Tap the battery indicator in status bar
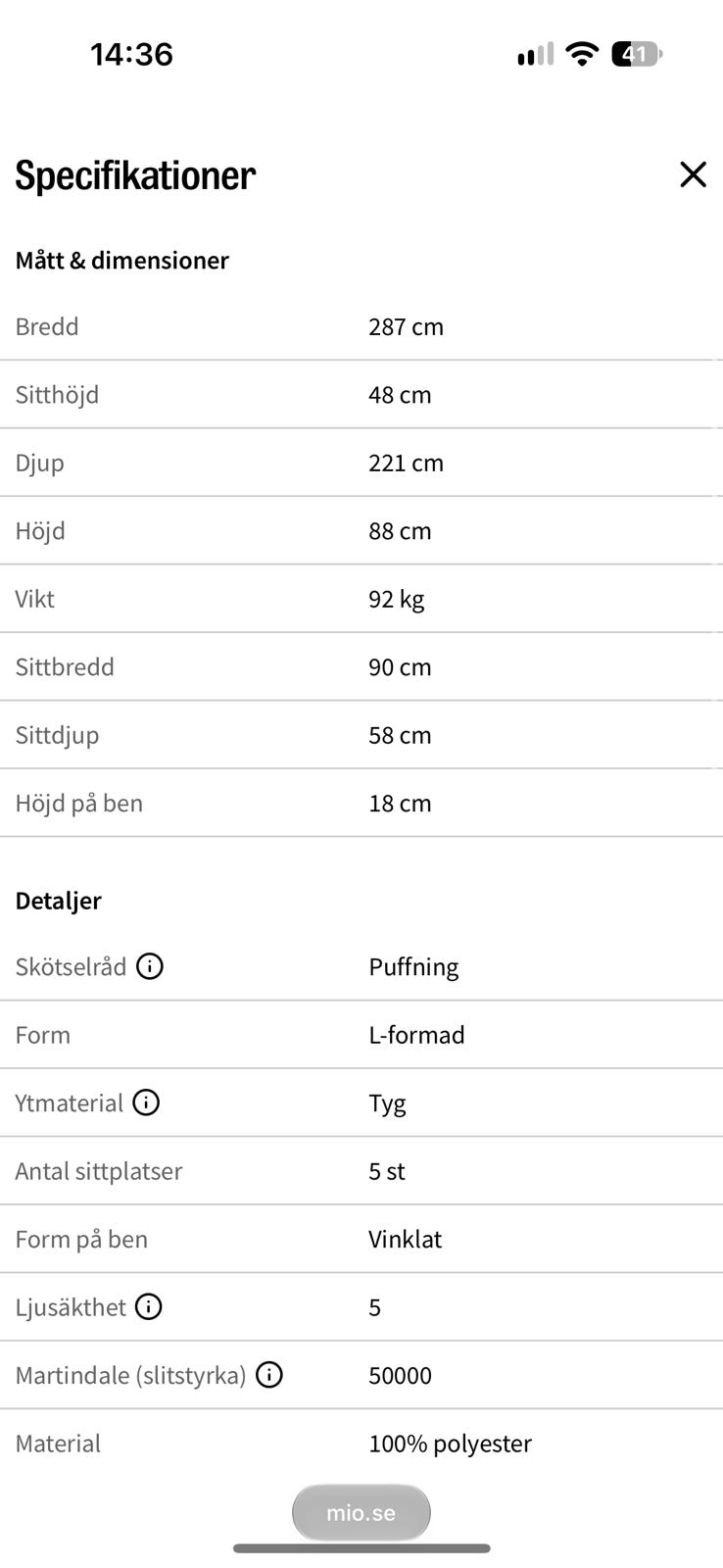 pyautogui.click(x=637, y=54)
